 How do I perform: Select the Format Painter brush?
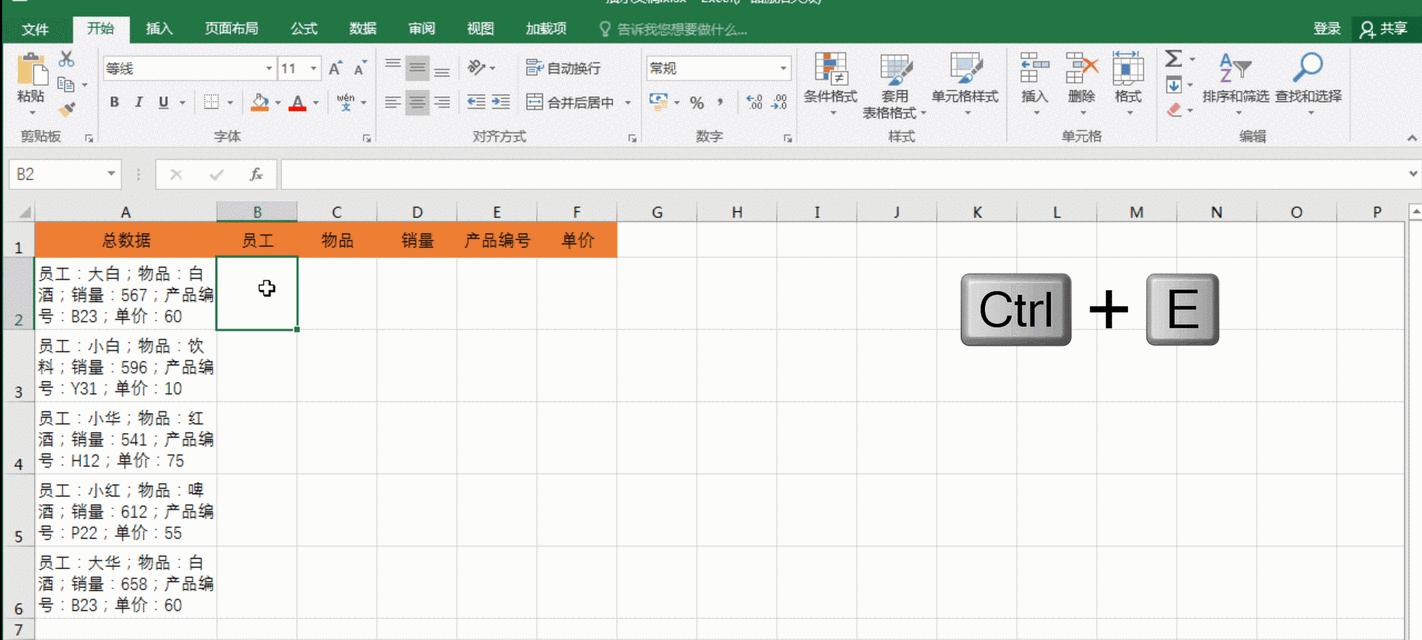click(x=67, y=109)
